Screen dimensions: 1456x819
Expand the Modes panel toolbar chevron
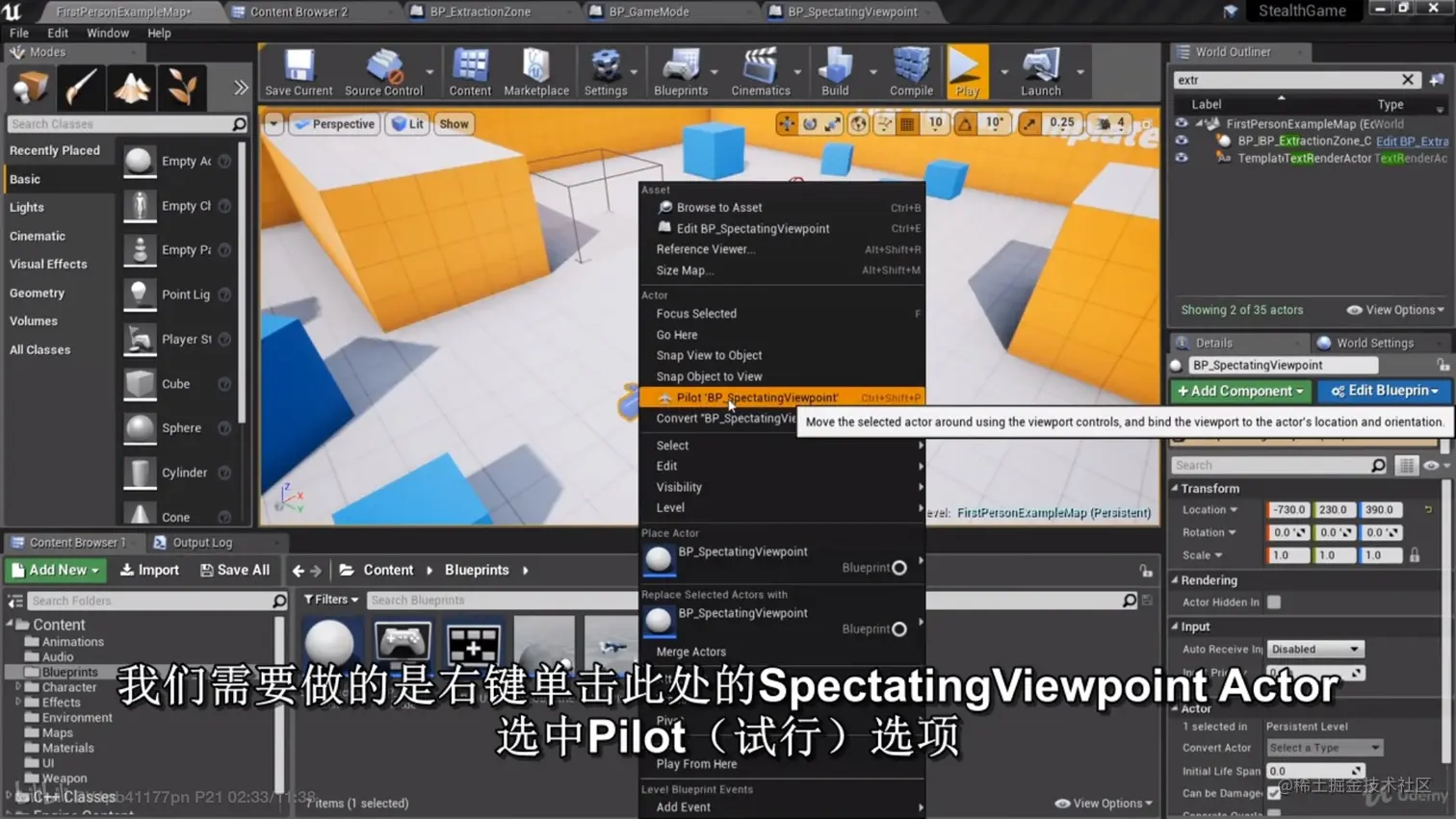pyautogui.click(x=241, y=88)
